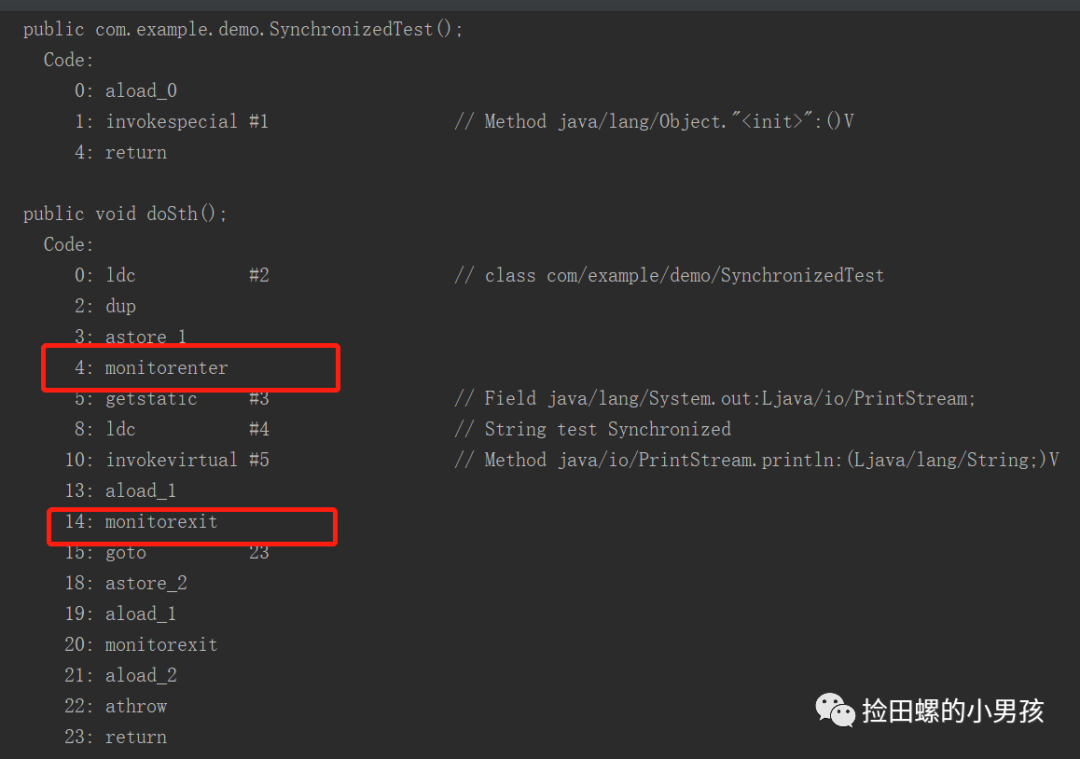The image size is (1080, 759).
Task: Click the Object "<init>" method comment
Action: tap(654, 122)
